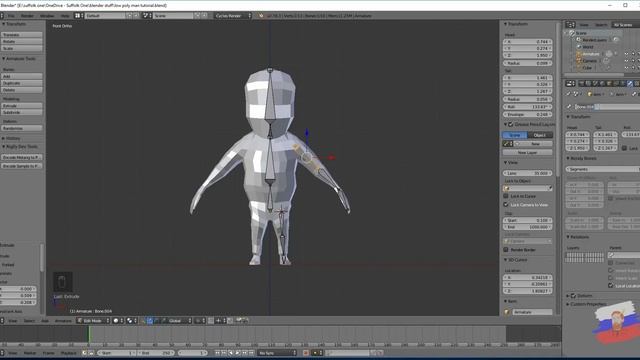This screenshot has width=640, height=360.
Task: Click the timeline End frame field
Action: tap(155, 353)
